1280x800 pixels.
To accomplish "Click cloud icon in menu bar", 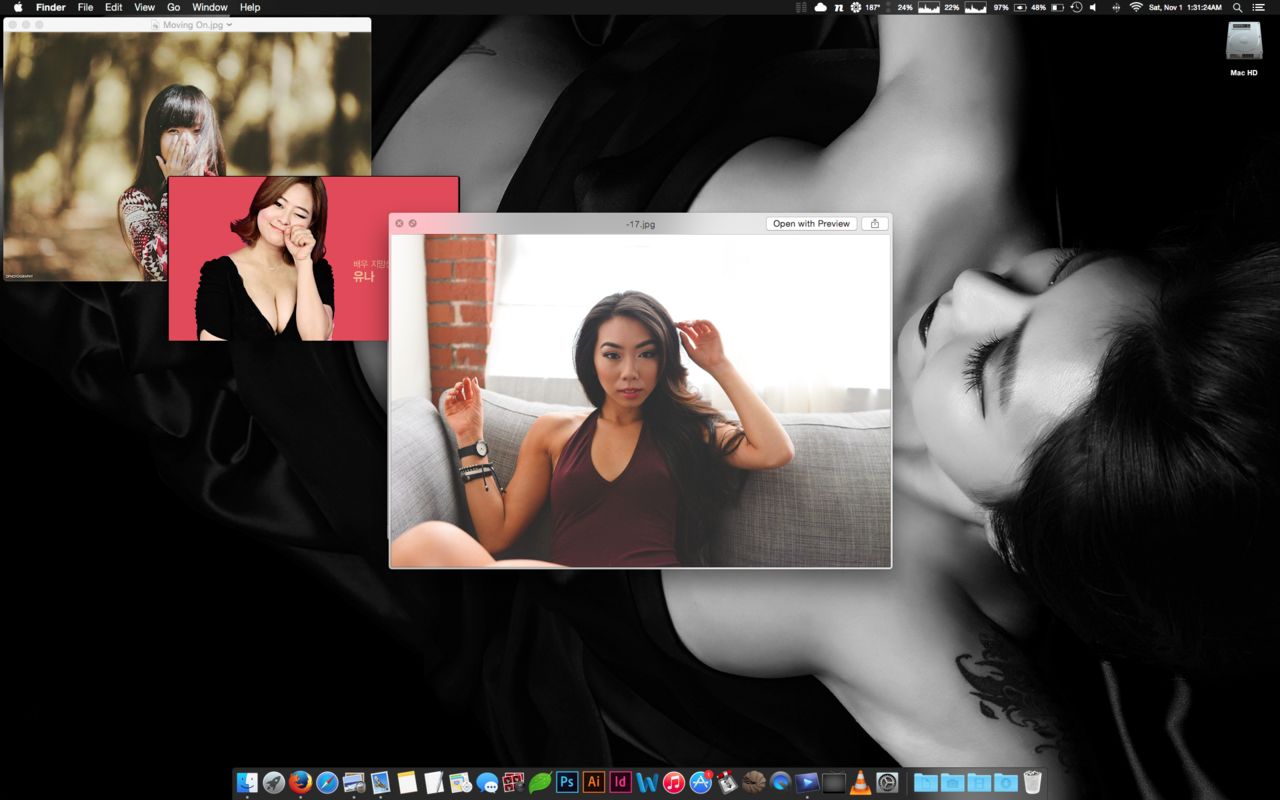I will (x=821, y=7).
